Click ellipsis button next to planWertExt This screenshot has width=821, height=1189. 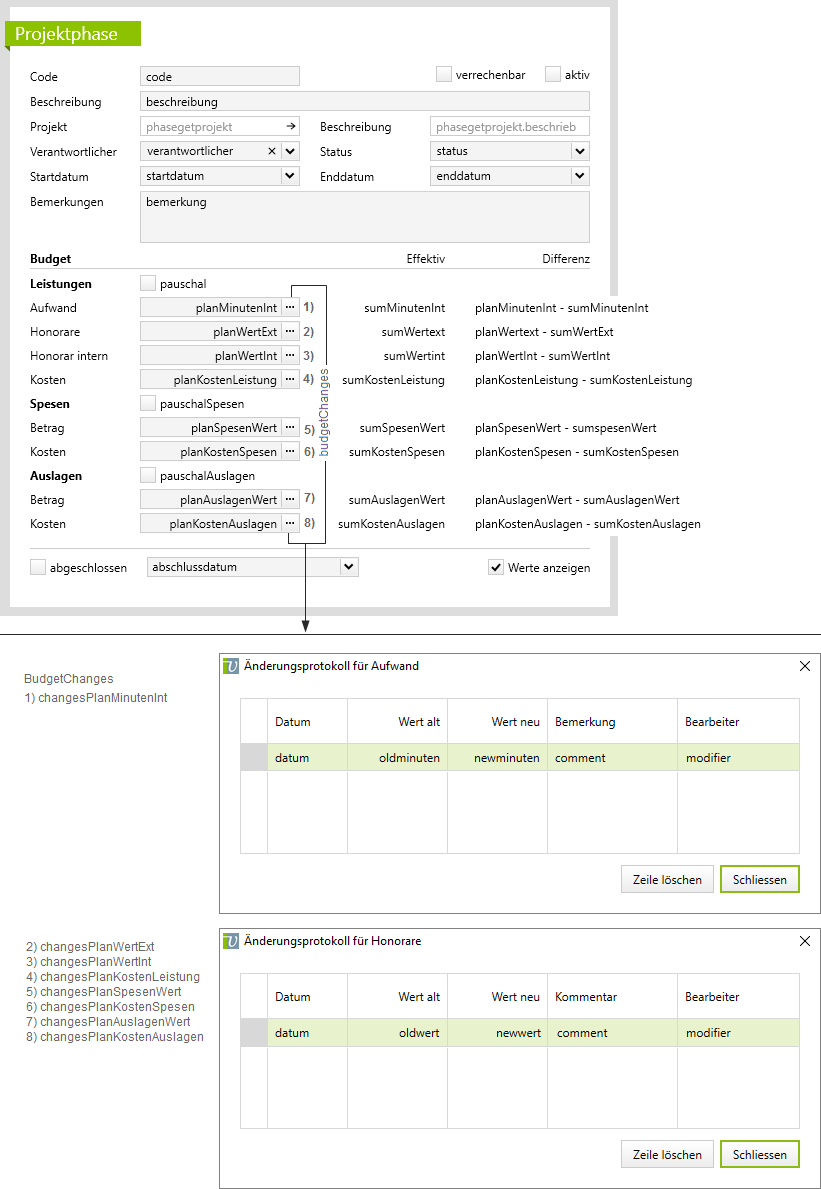click(290, 332)
